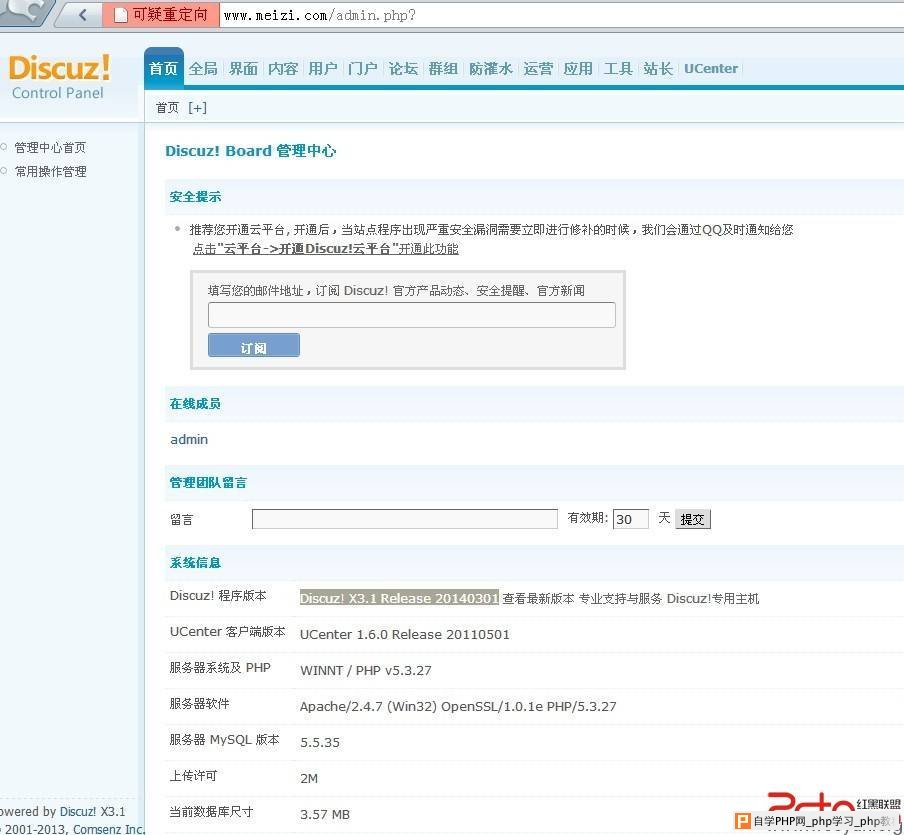The width and height of the screenshot is (904, 835).
Task: Focus the address bar showing www.meizi.com/admin.php
Action: click(x=559, y=15)
